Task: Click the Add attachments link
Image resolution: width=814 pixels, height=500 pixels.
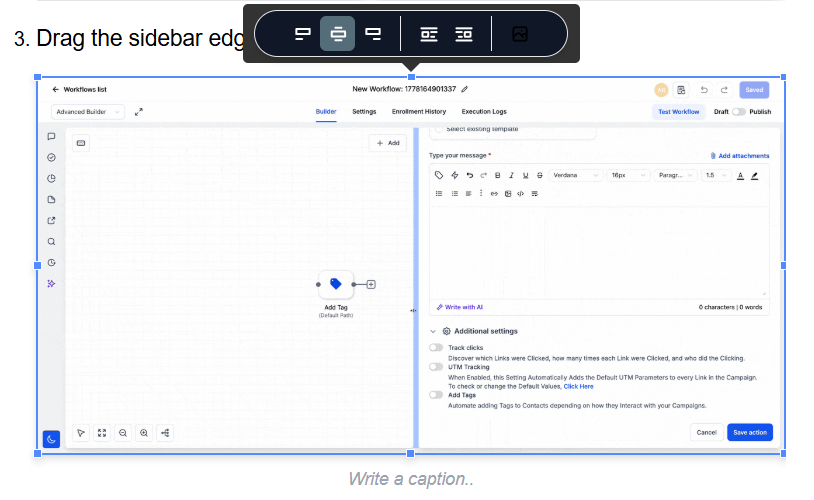Action: point(740,156)
